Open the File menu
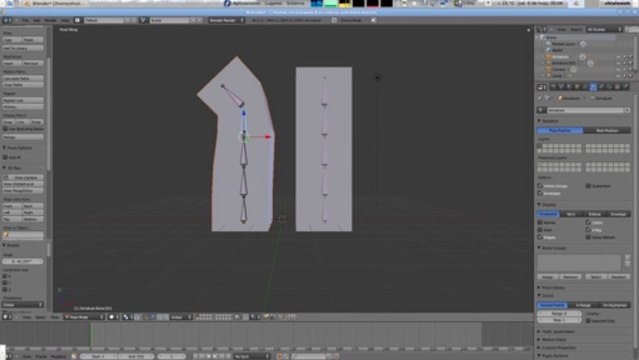Viewport: 639px width, 360px height. pos(25,20)
